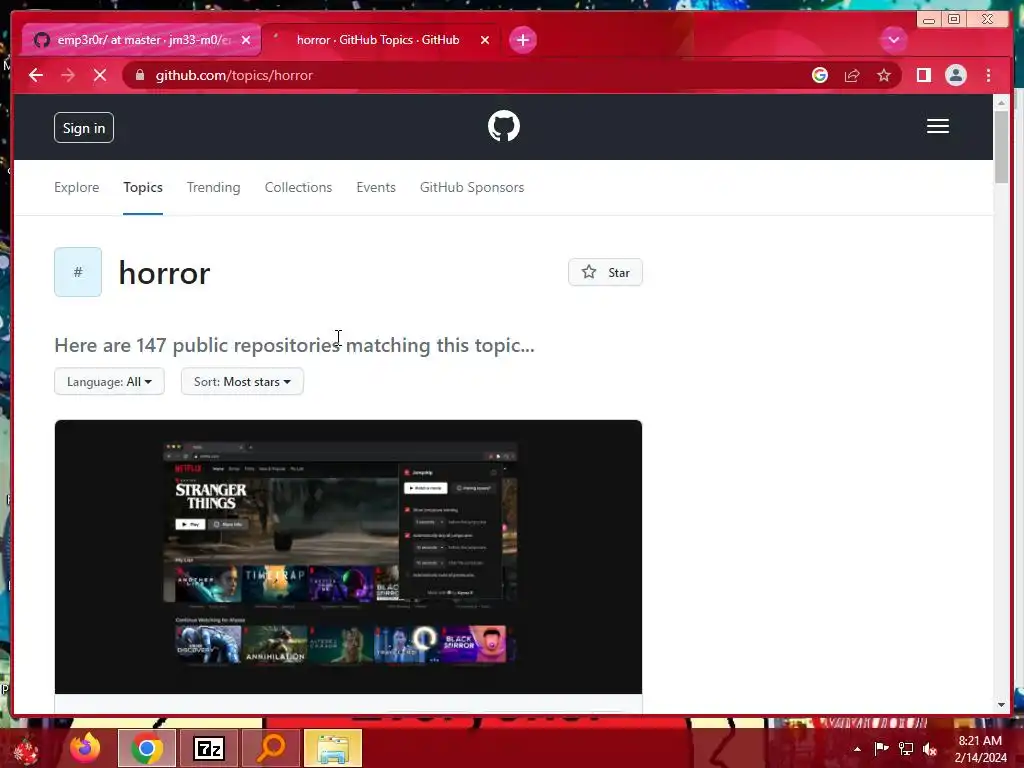1024x768 pixels.
Task: Show hidden system tray icons arrow
Action: (857, 749)
